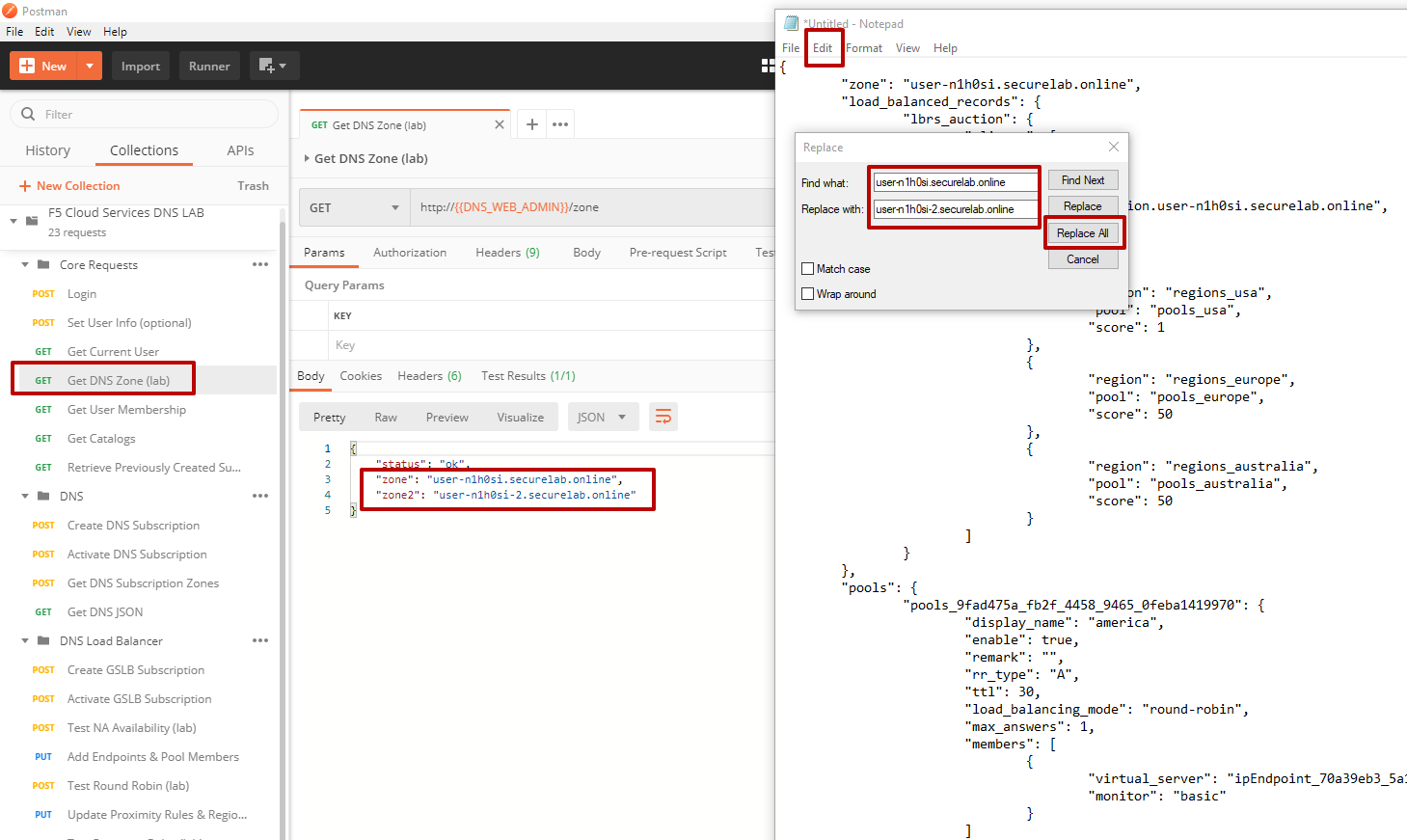The image size is (1407, 840).
Task: Open Notepad's Edit menu
Action: tap(823, 47)
